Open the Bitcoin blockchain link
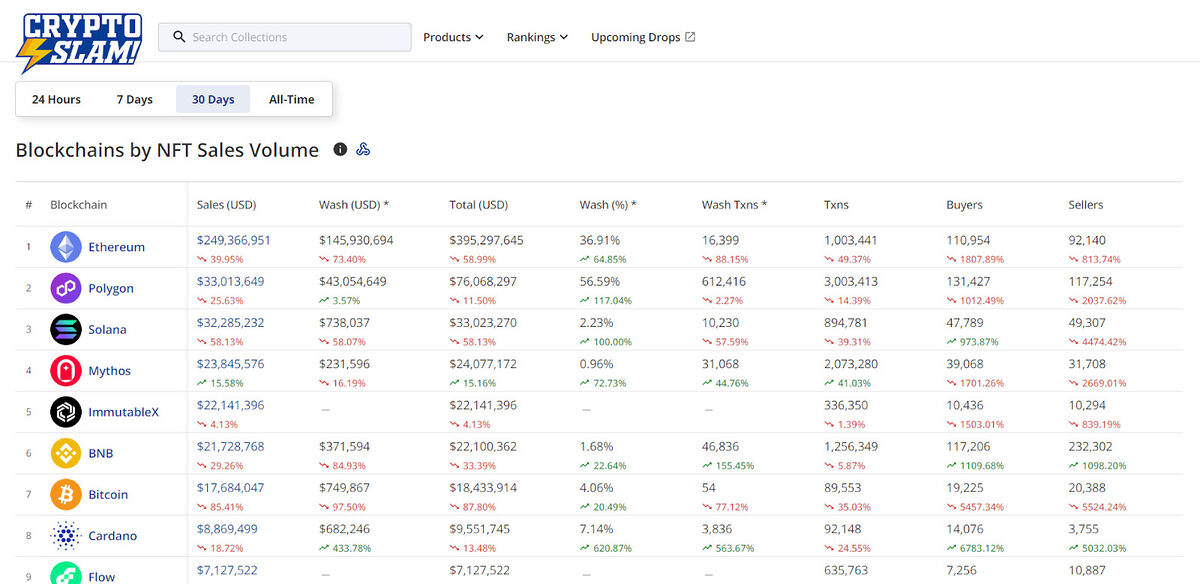This screenshot has width=1200, height=584. [x=108, y=494]
